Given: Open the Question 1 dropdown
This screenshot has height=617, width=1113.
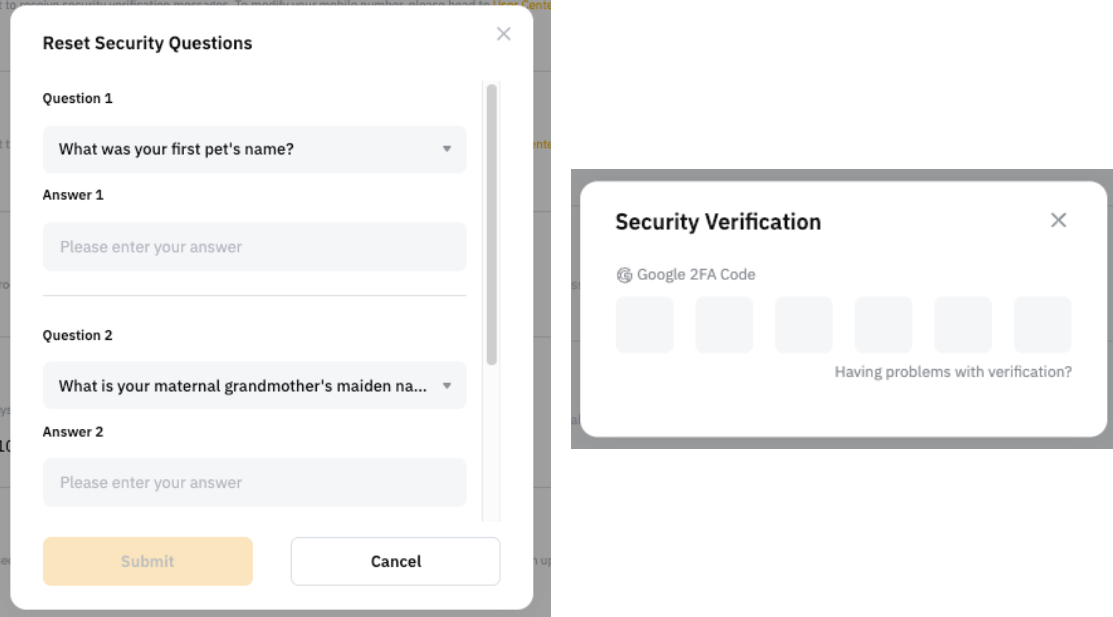Looking at the screenshot, I should (x=254, y=149).
